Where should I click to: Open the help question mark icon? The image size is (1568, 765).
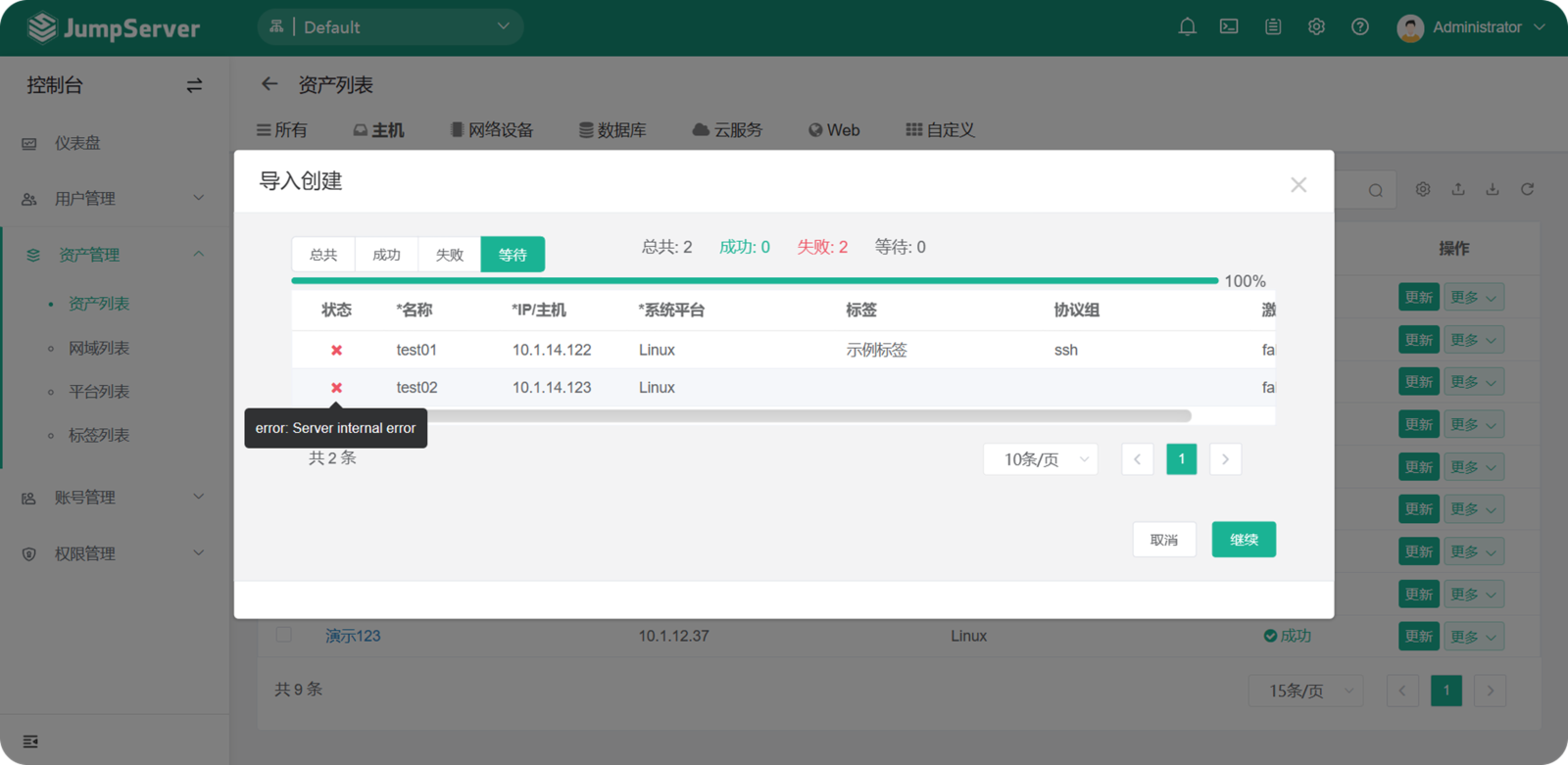(1360, 26)
